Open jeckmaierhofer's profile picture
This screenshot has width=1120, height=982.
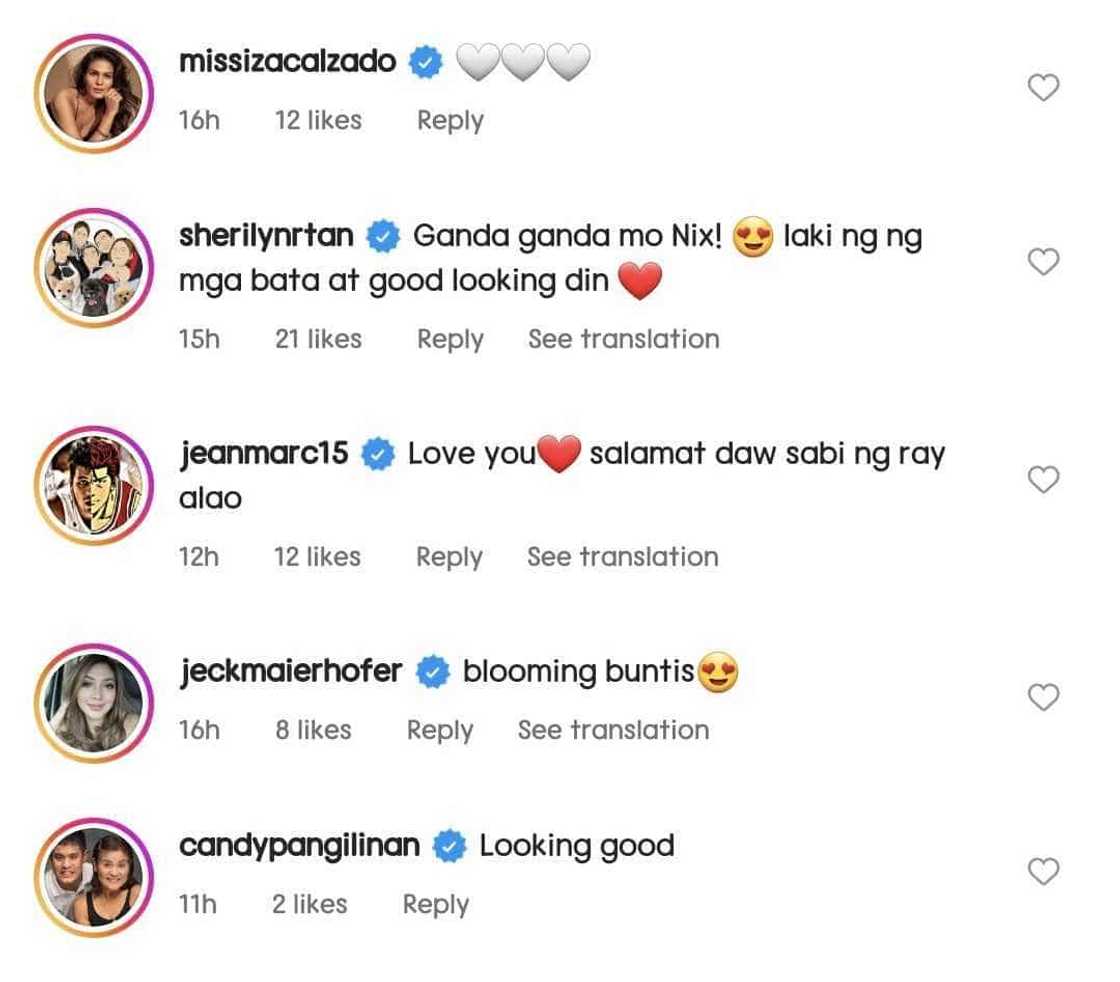tap(93, 699)
